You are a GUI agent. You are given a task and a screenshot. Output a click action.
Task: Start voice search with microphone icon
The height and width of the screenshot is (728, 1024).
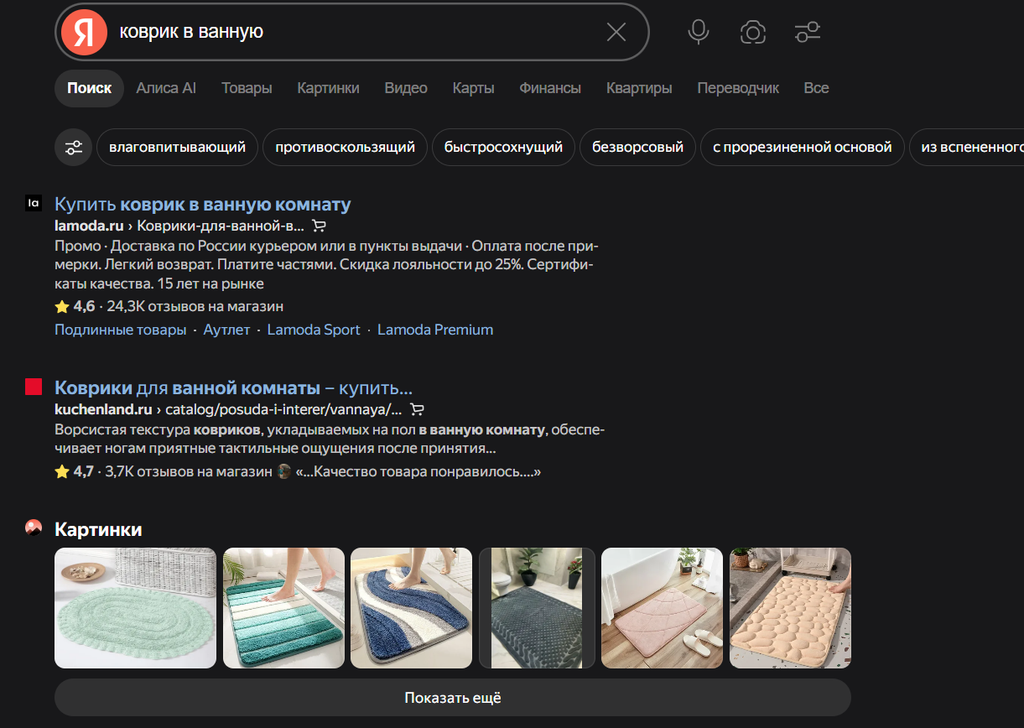coord(698,32)
